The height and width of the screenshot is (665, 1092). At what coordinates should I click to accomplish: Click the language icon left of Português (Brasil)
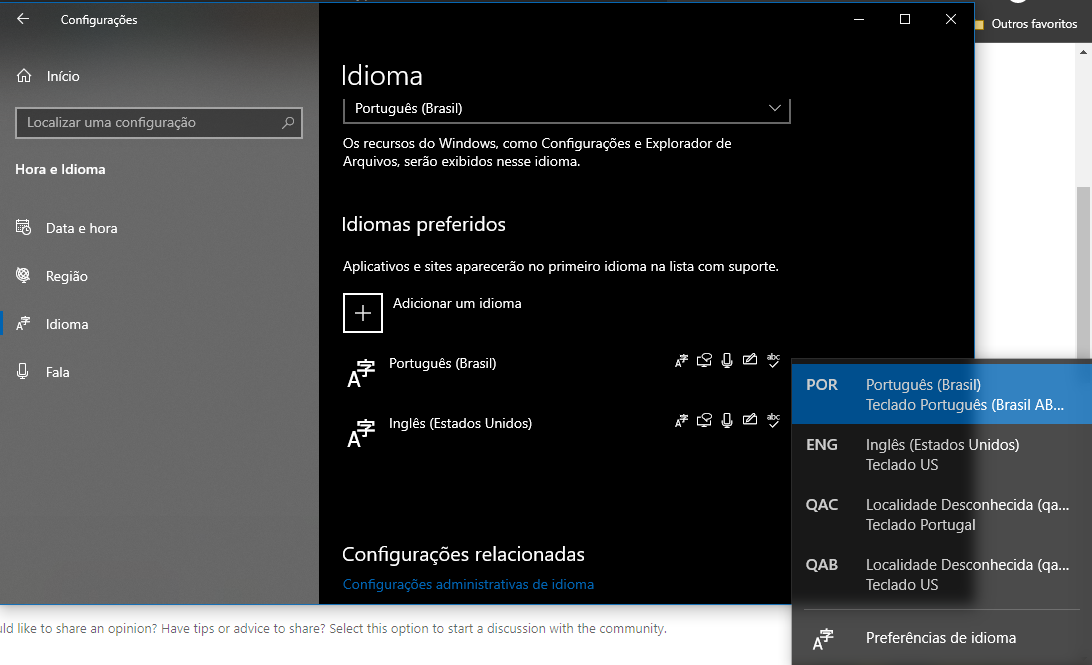[x=361, y=373]
